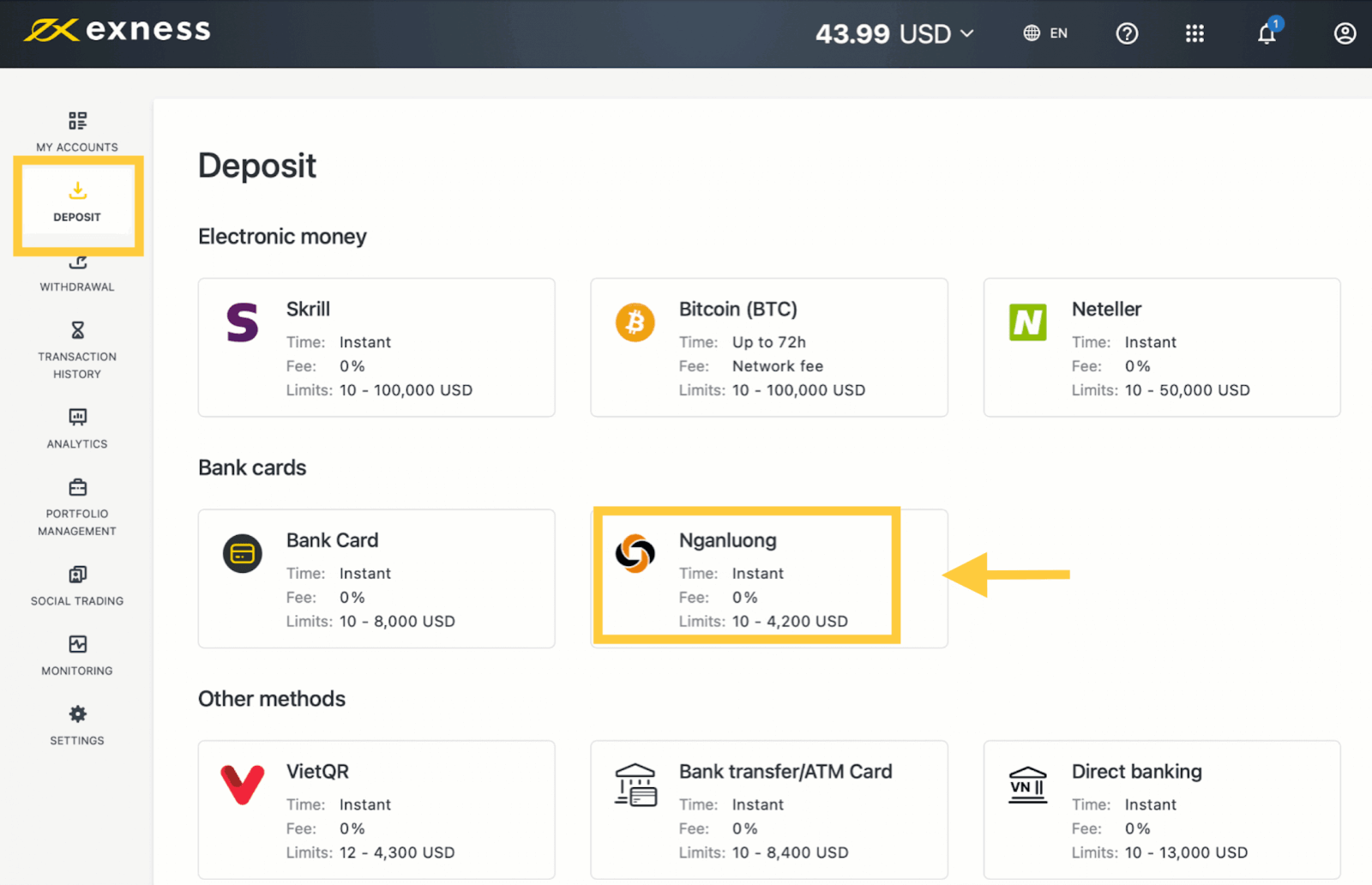Choose Bank transfer/ATM Card title
The height and width of the screenshot is (885, 1372).
point(785,772)
